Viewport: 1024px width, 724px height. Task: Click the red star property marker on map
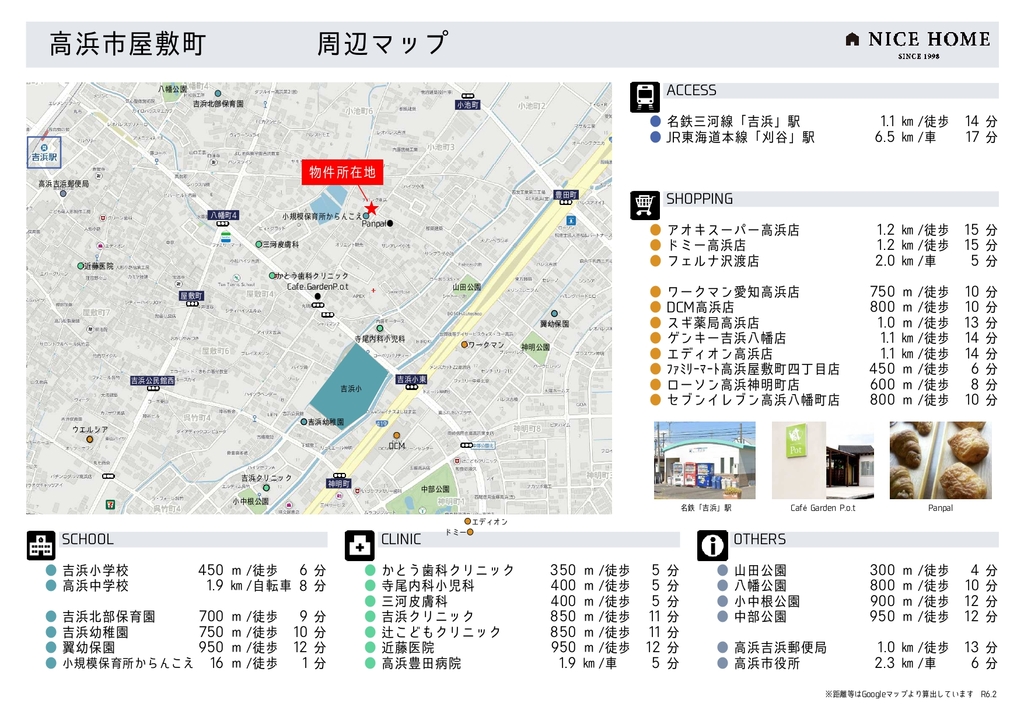[371, 209]
